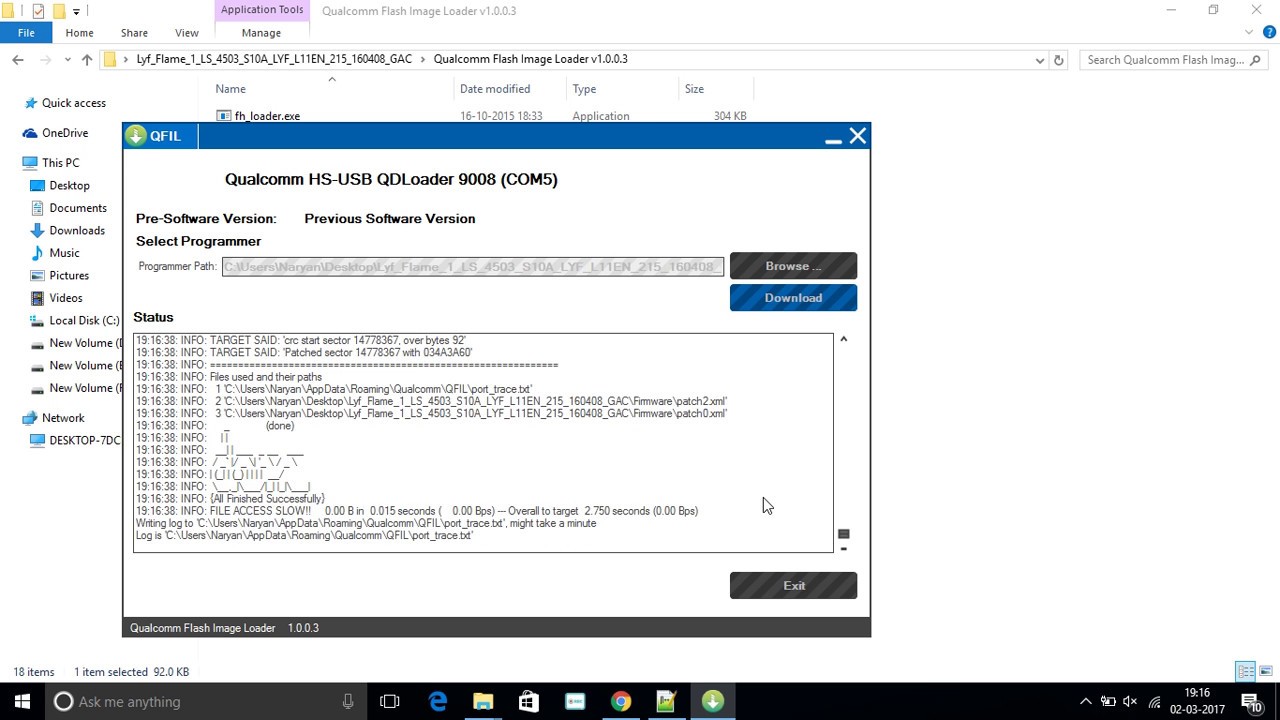Open Task View on taskbar

[390, 702]
